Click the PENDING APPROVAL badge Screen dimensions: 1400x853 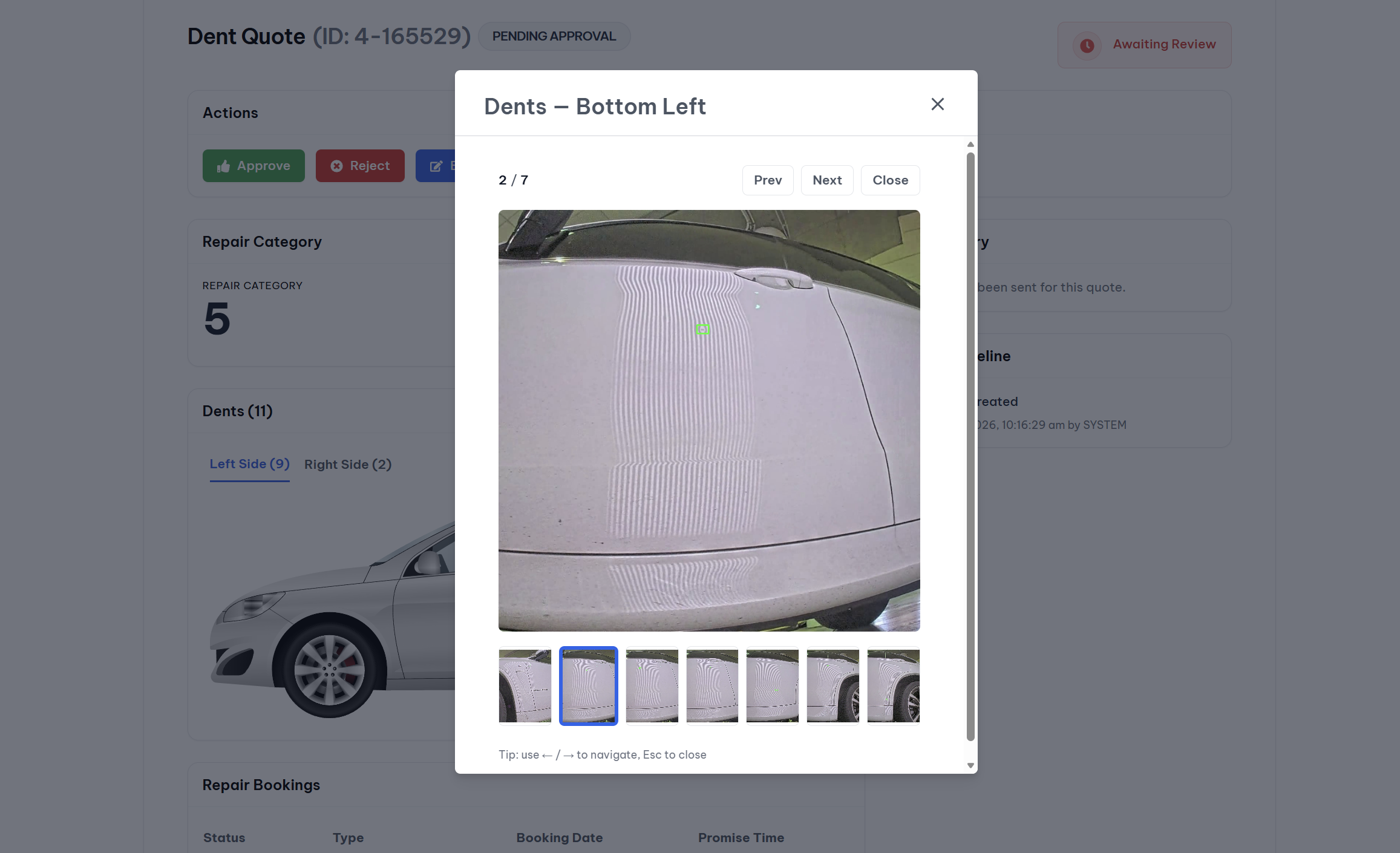coord(554,36)
